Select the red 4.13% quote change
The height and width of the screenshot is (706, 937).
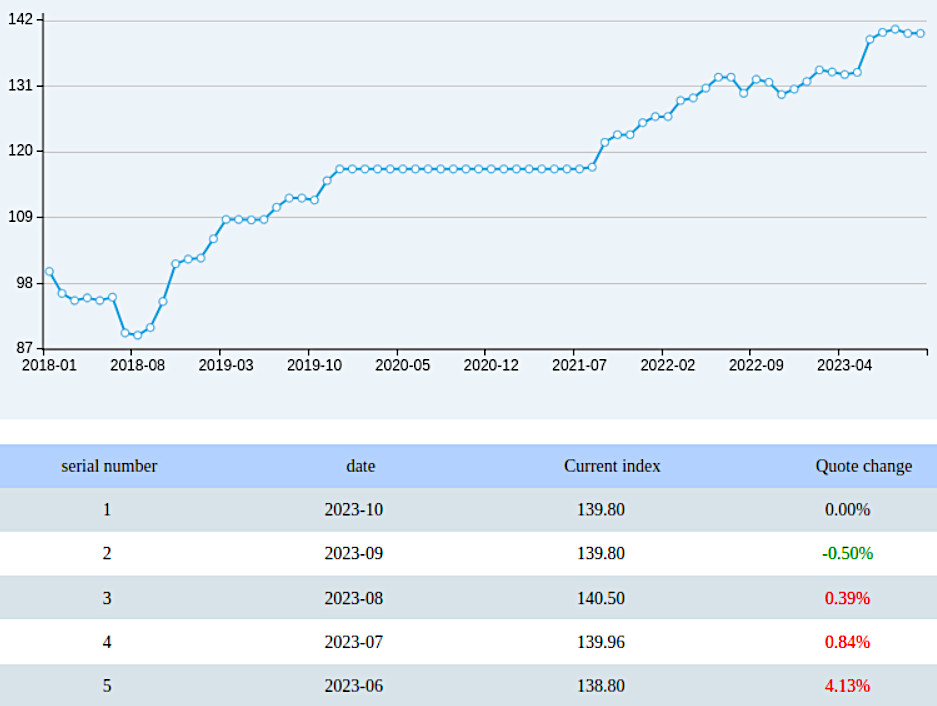[x=847, y=686]
